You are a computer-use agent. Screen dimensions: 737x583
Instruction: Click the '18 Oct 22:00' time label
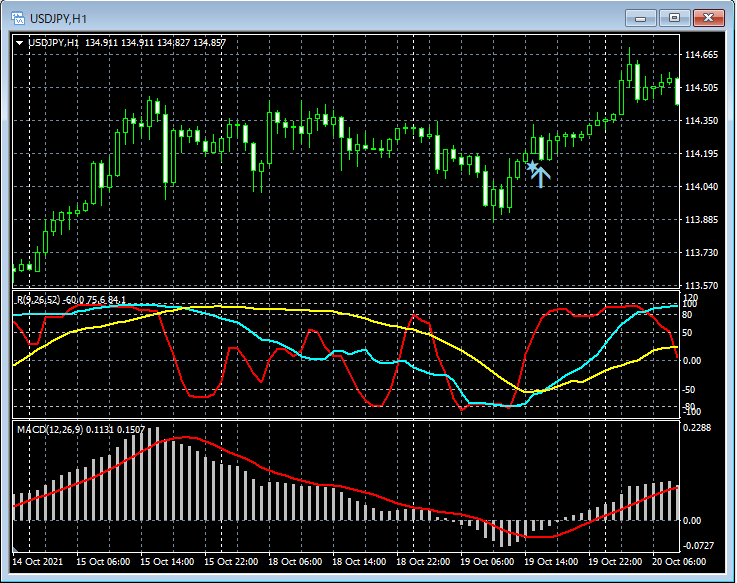click(x=423, y=562)
